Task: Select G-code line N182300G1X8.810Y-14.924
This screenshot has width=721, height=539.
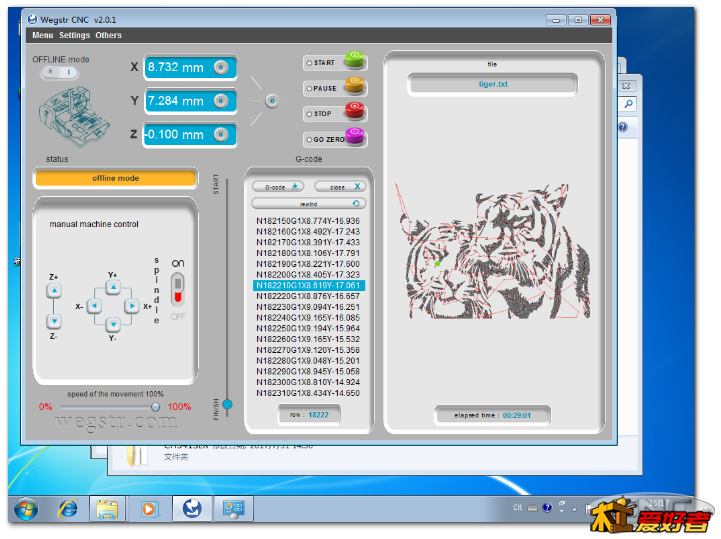Action: (x=308, y=382)
